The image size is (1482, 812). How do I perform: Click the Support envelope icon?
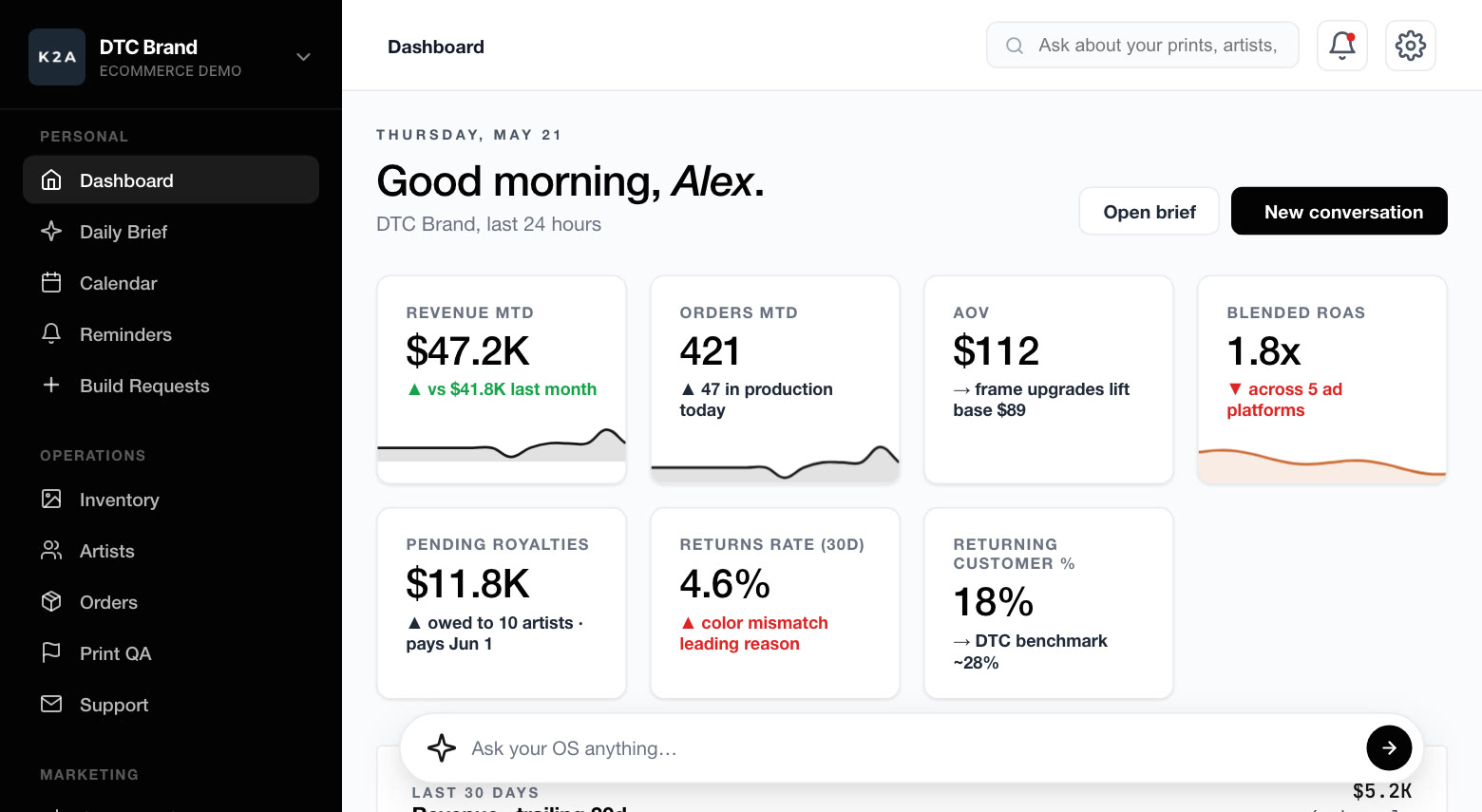(x=51, y=704)
